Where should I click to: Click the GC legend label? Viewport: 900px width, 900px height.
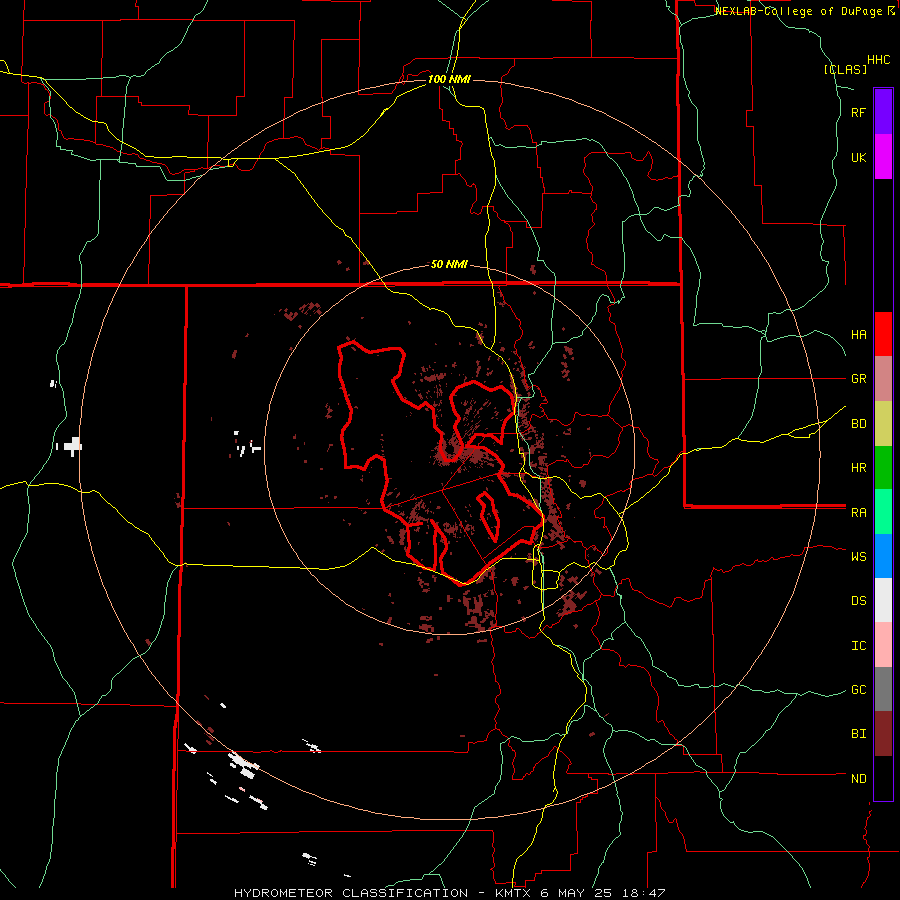(858, 689)
